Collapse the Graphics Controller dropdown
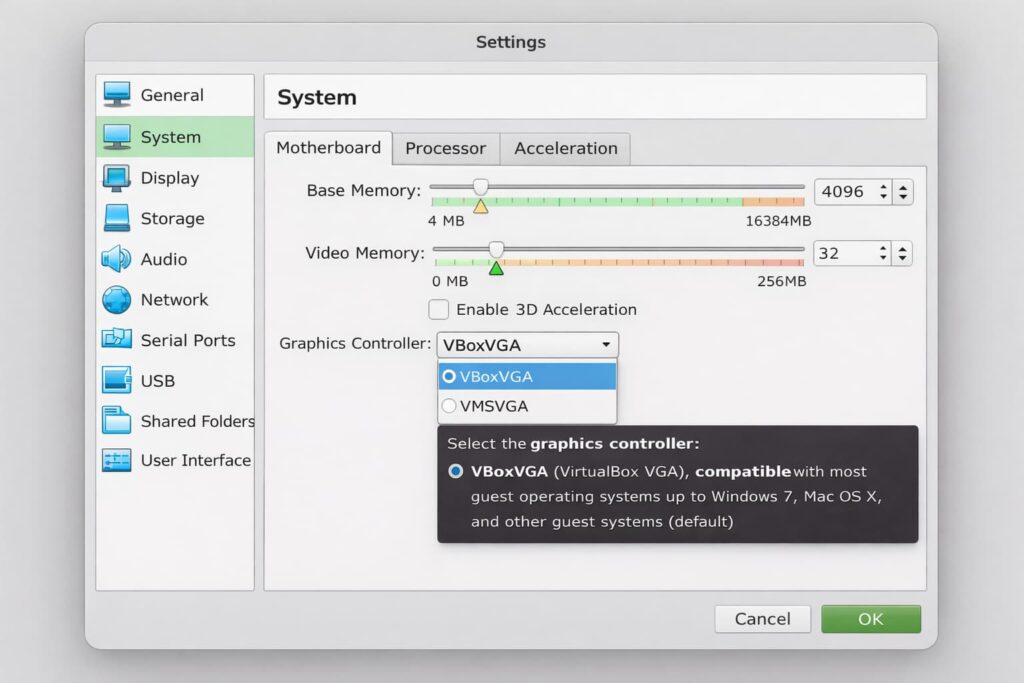This screenshot has height=683, width=1024. tap(606, 345)
